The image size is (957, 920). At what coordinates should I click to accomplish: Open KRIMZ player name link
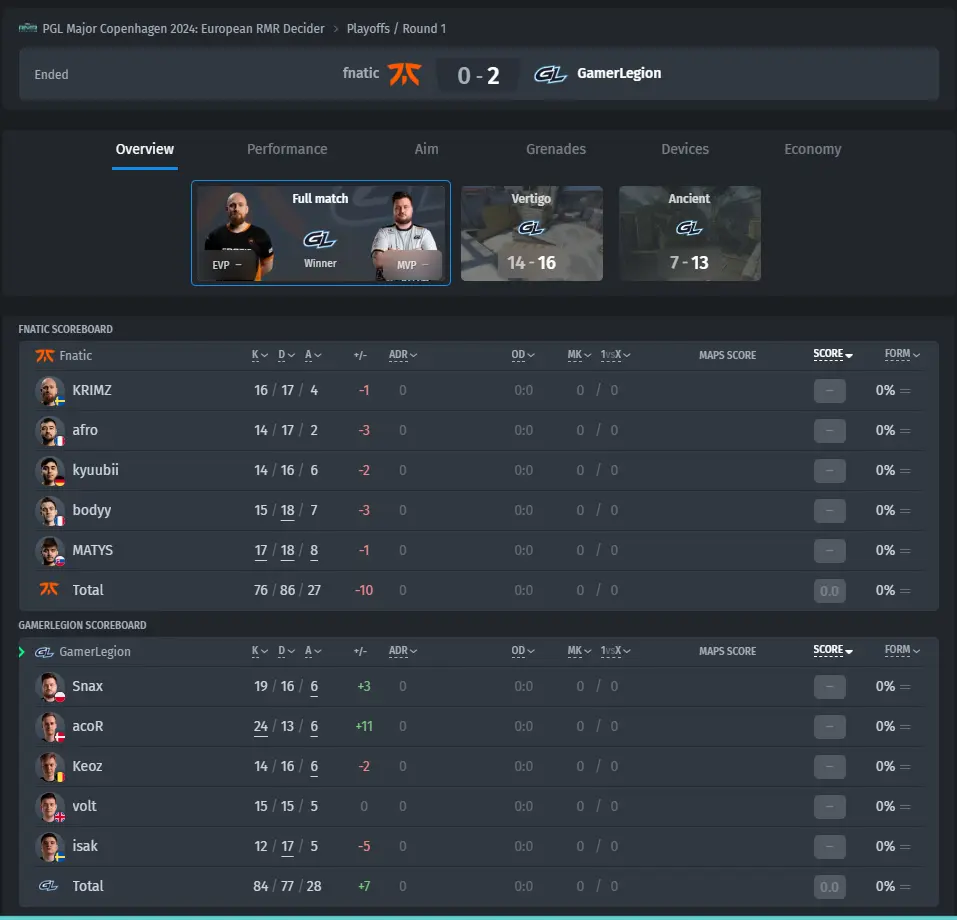[92, 390]
